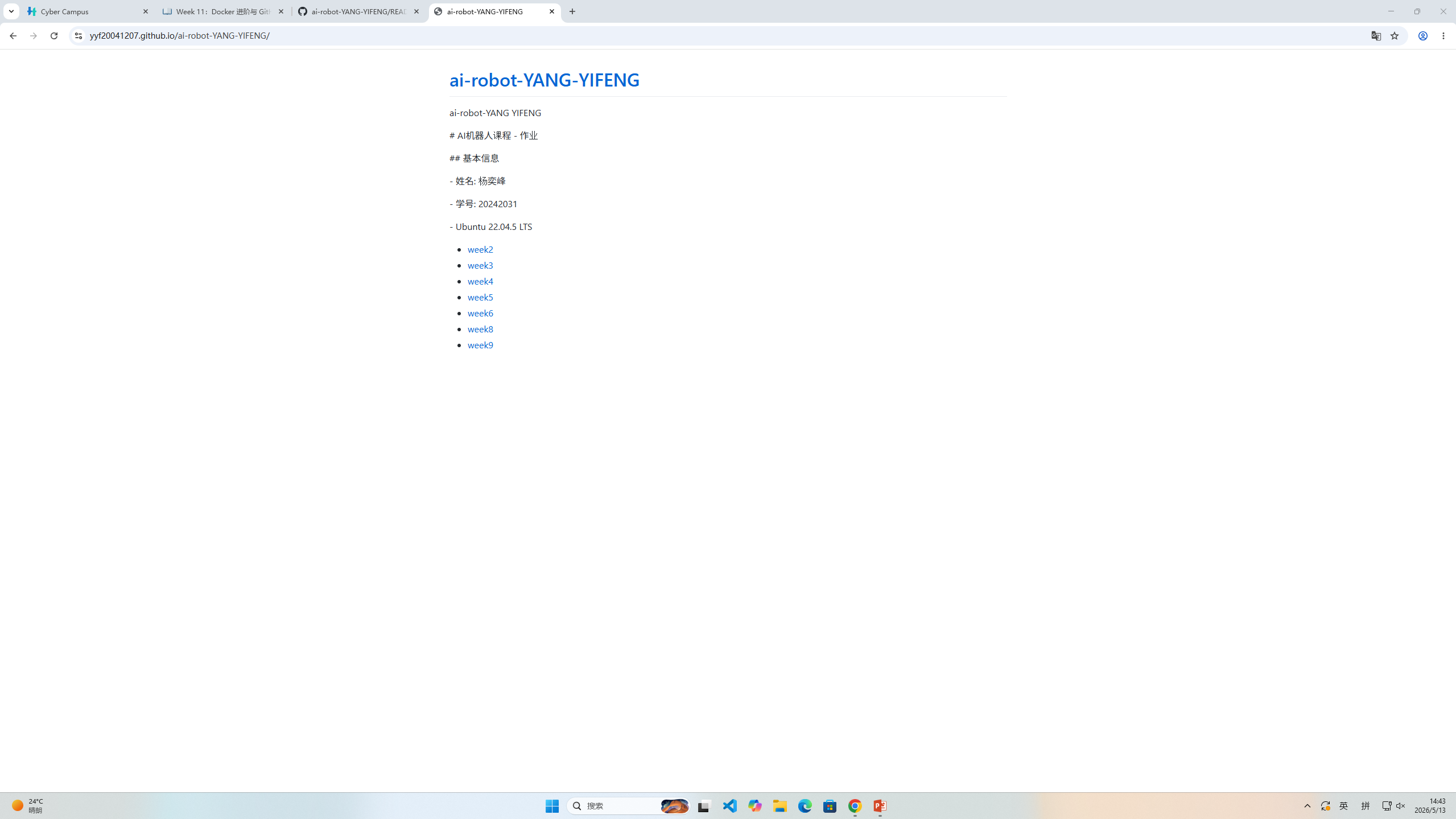
Task: Close the Cyber Campus tab
Action: pyautogui.click(x=145, y=11)
